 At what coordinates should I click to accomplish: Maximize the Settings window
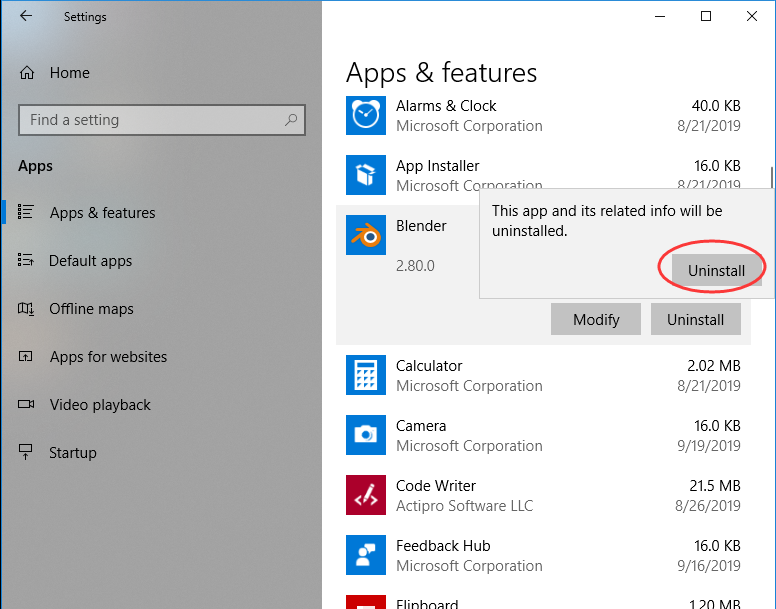click(x=706, y=16)
